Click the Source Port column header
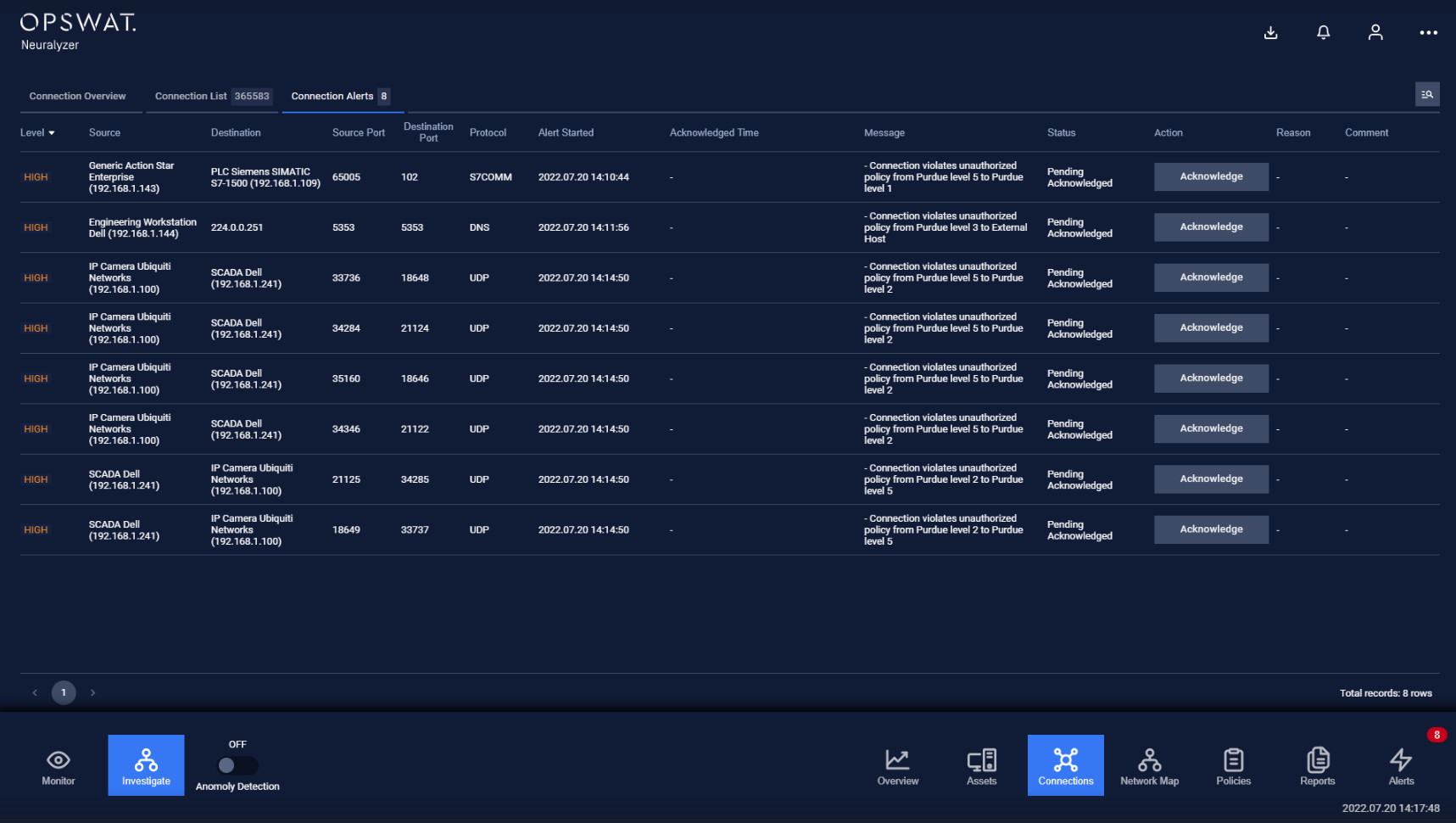This screenshot has width=1456, height=823. (359, 133)
